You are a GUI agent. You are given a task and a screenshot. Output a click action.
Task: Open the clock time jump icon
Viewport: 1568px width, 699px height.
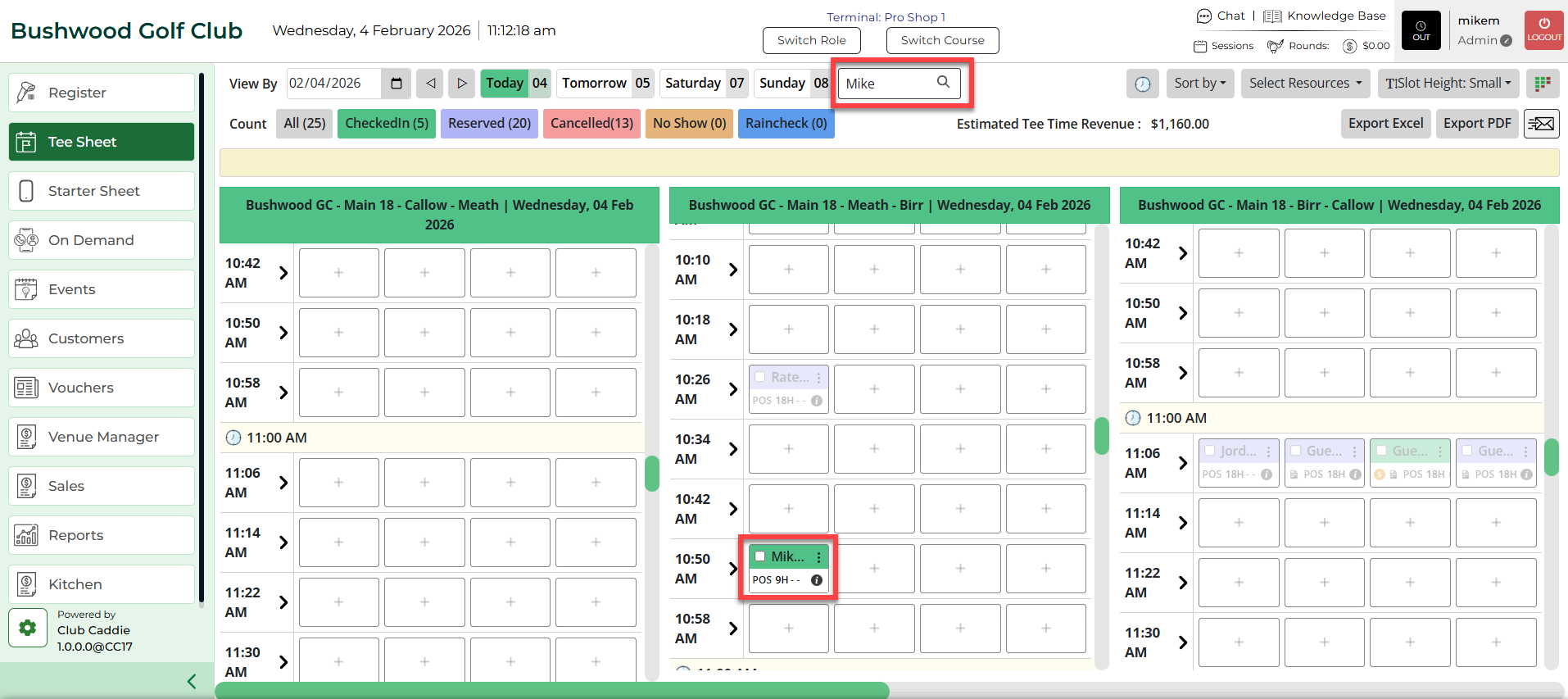tap(1143, 84)
